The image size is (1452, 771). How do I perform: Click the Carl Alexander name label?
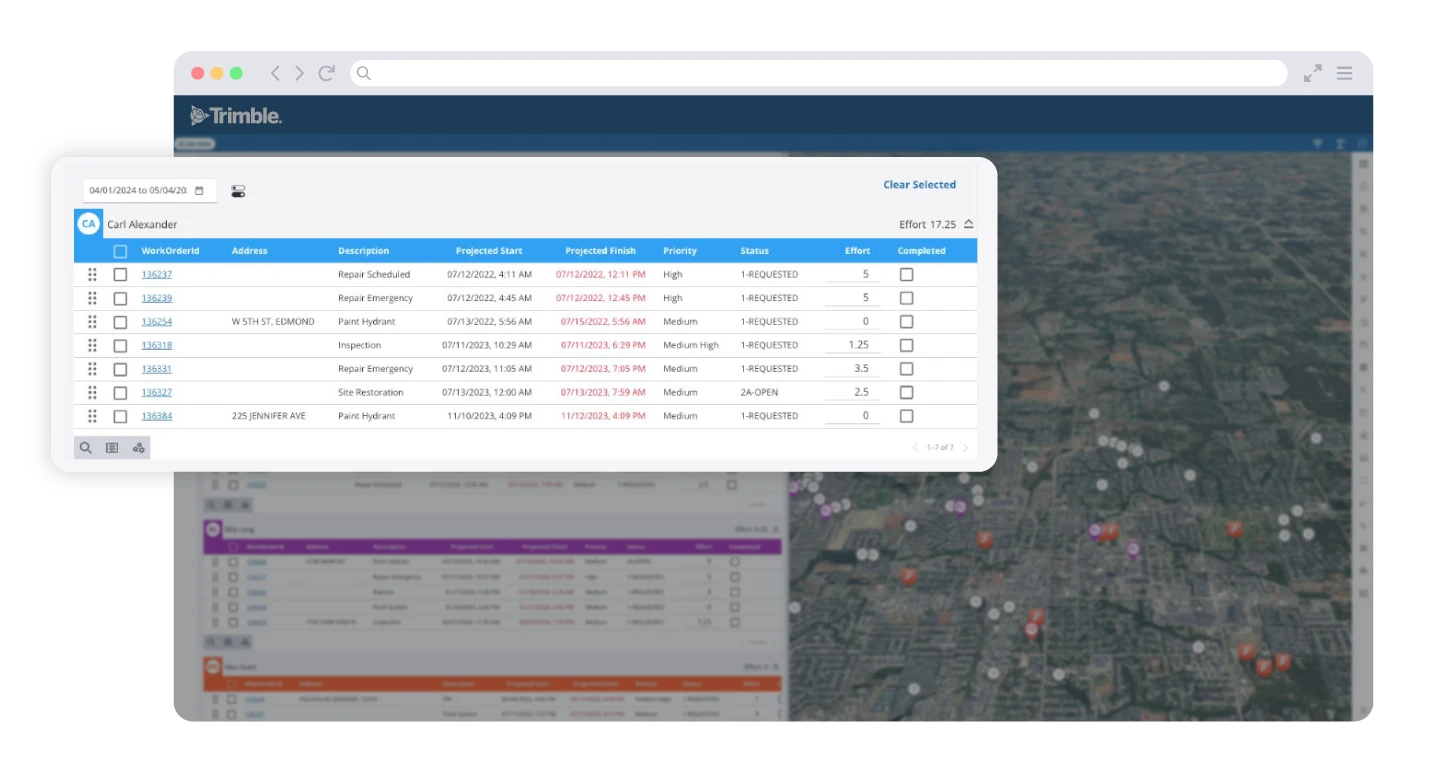[142, 225]
